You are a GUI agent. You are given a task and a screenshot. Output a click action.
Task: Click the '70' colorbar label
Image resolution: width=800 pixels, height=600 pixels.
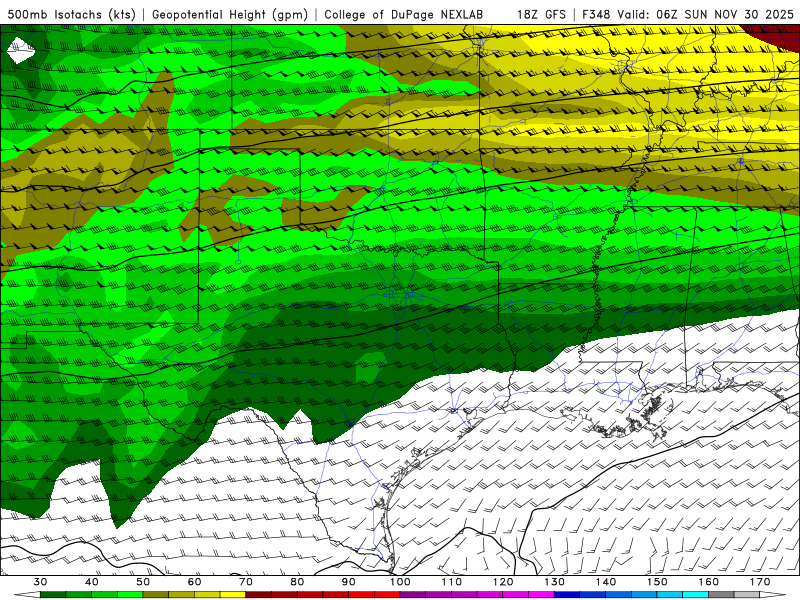click(246, 582)
